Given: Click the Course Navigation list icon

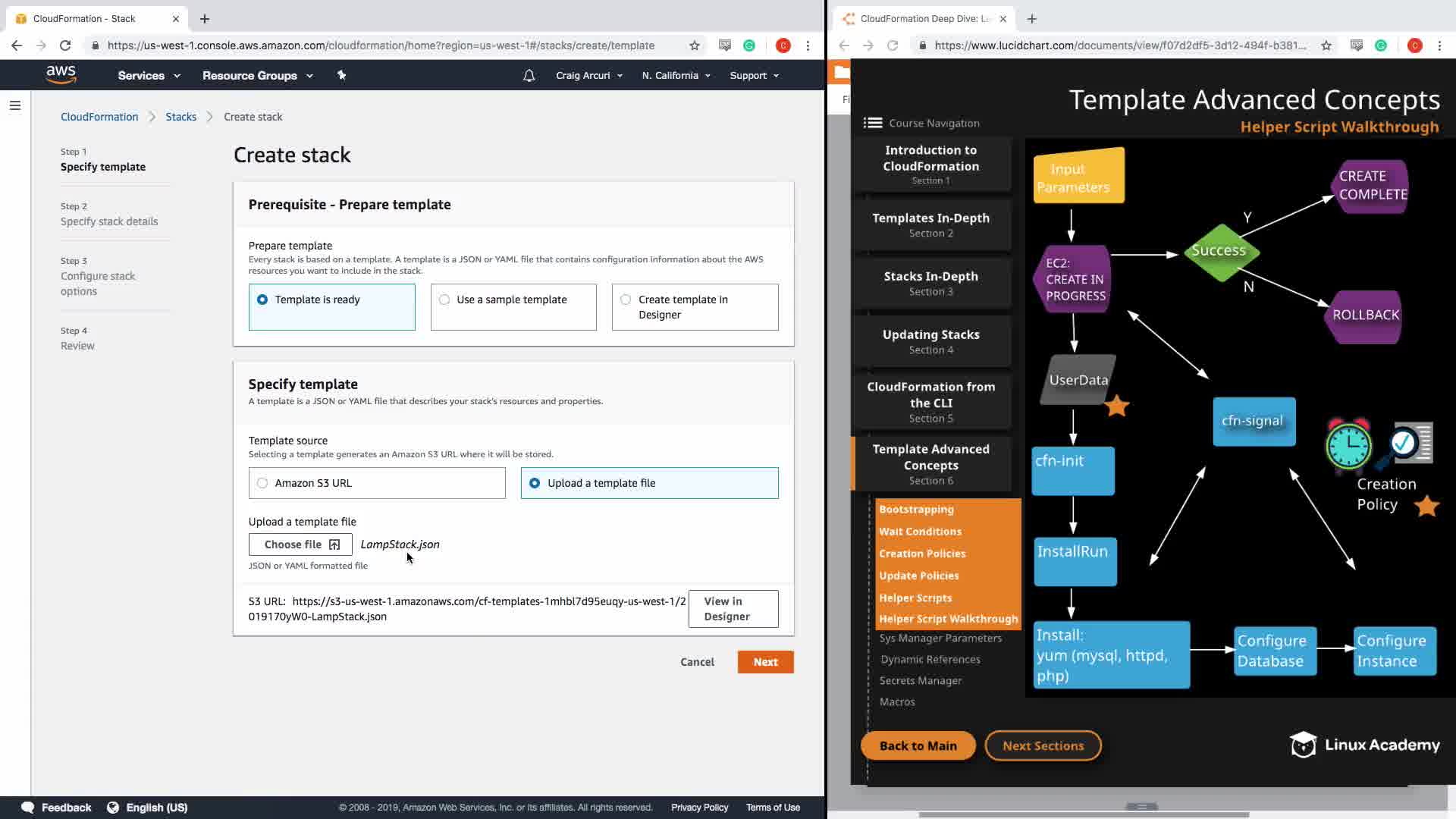Looking at the screenshot, I should [x=873, y=123].
